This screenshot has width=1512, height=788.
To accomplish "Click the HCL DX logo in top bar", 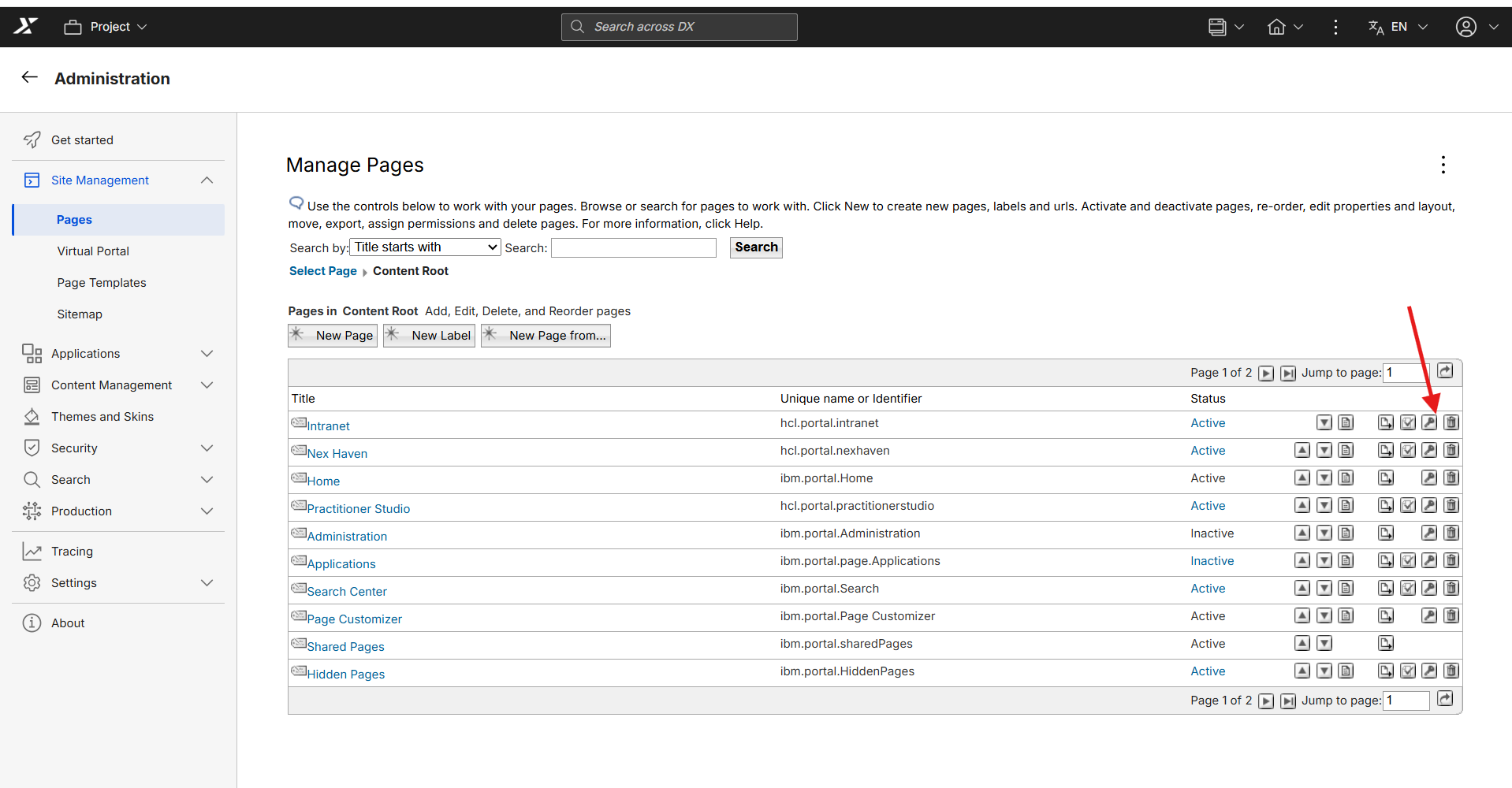I will coord(25,27).
